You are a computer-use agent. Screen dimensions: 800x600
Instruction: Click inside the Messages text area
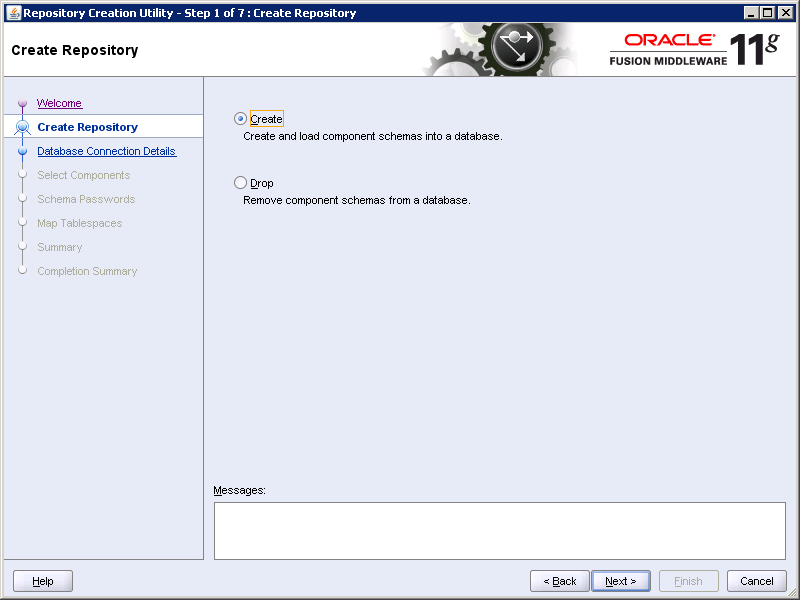tap(499, 531)
